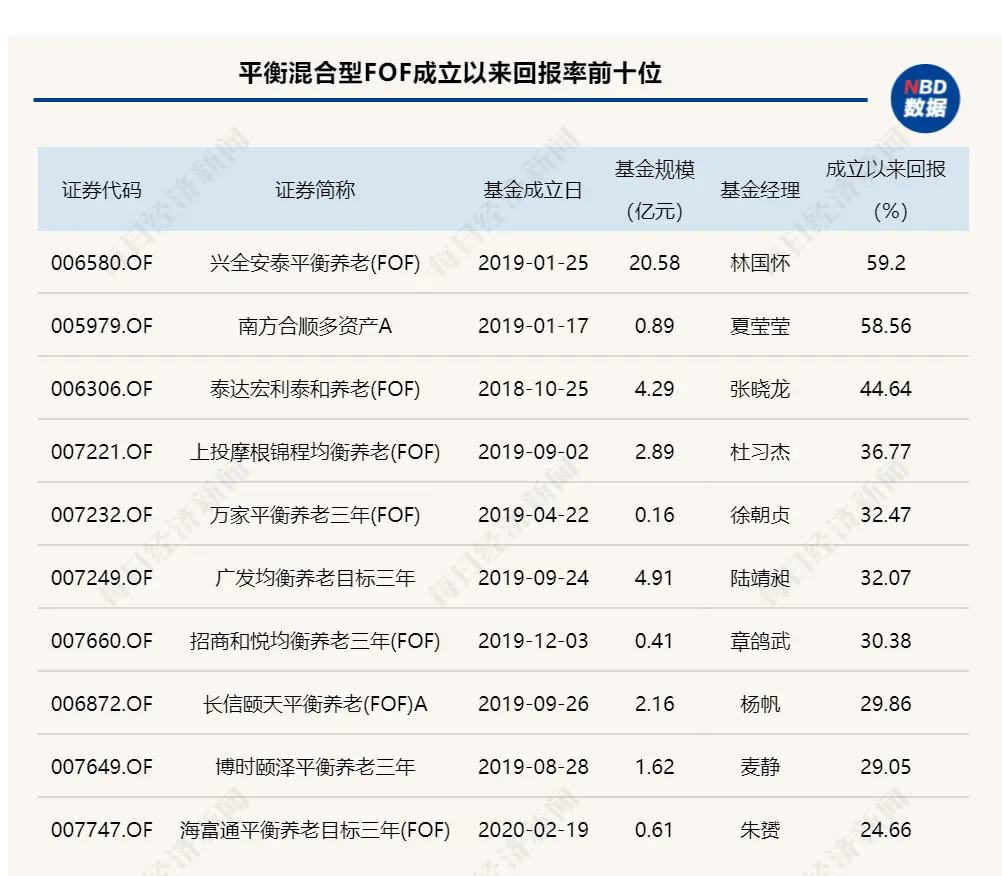Click fund size 0.89
The width and height of the screenshot is (1002, 876).
pos(654,326)
